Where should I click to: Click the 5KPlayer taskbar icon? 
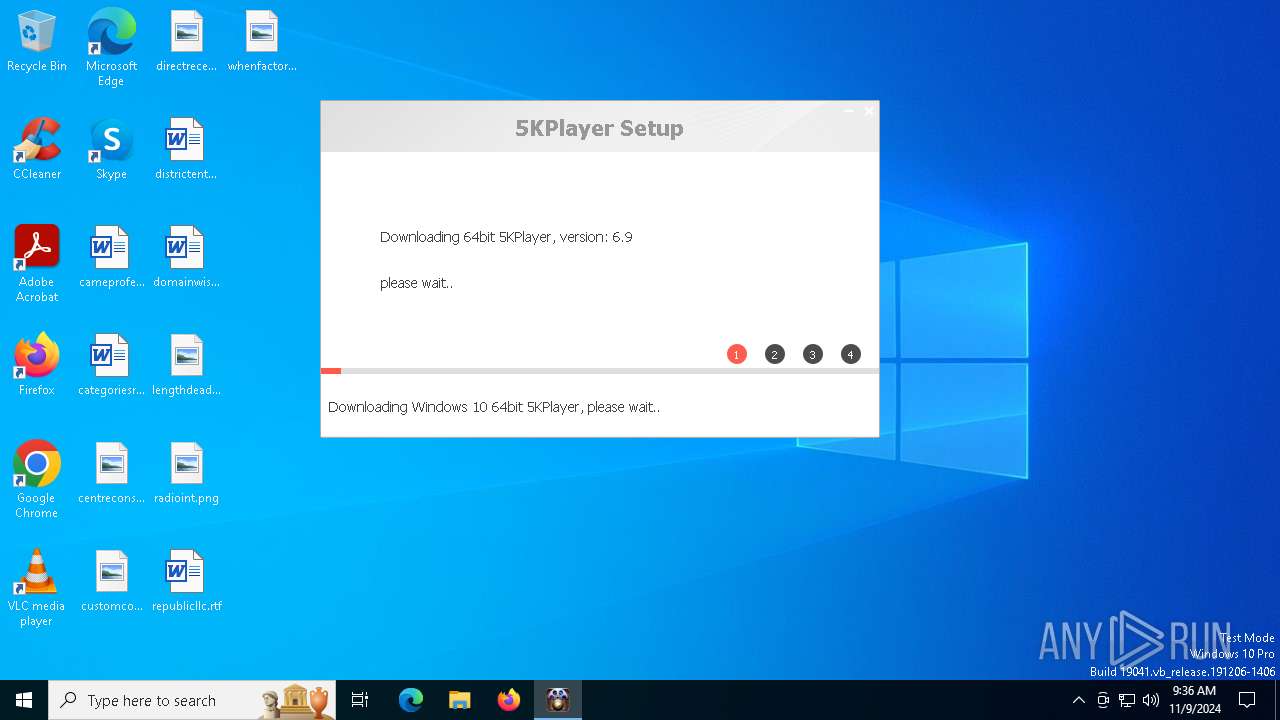point(558,700)
